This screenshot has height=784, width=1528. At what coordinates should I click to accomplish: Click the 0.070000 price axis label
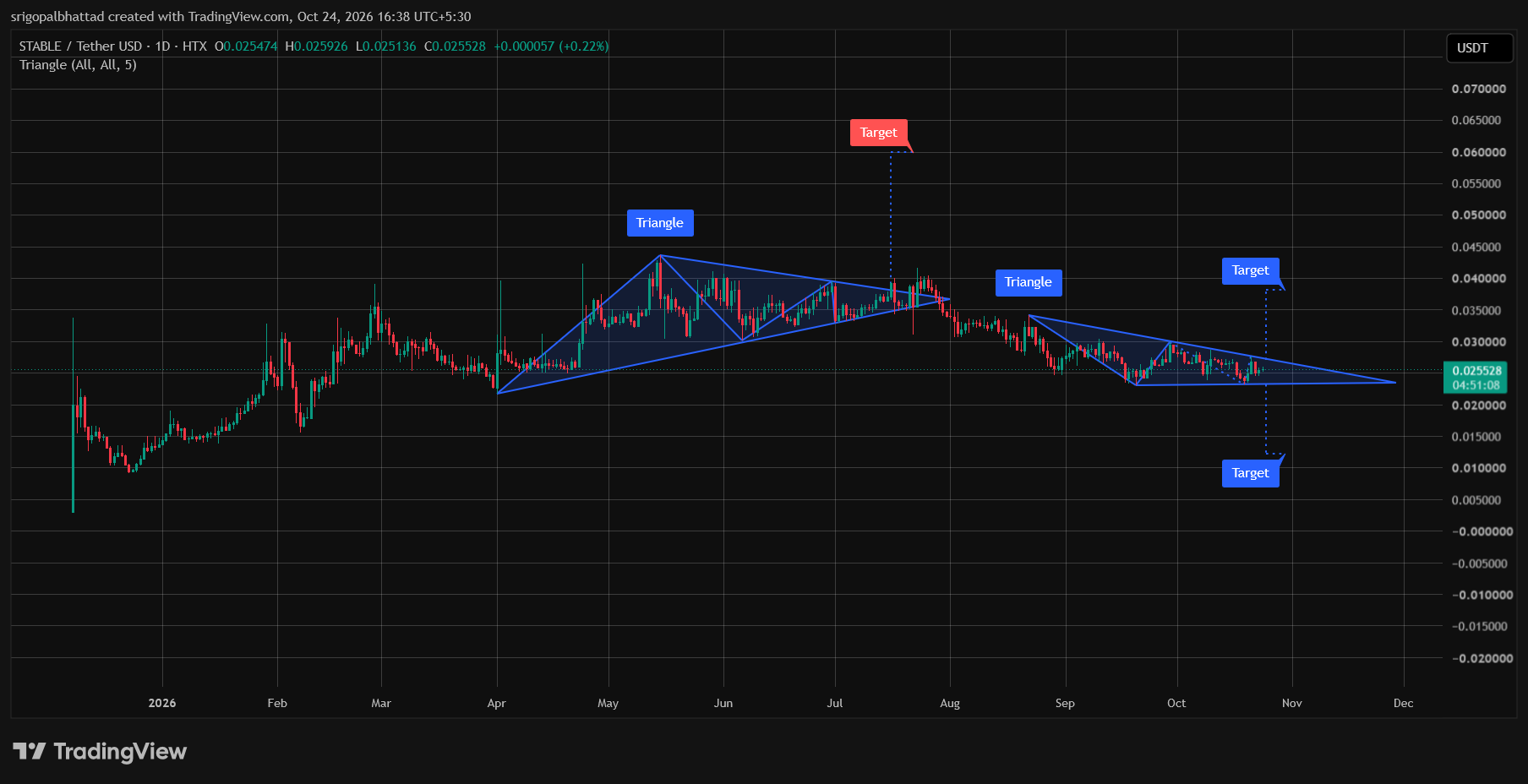pos(1478,89)
